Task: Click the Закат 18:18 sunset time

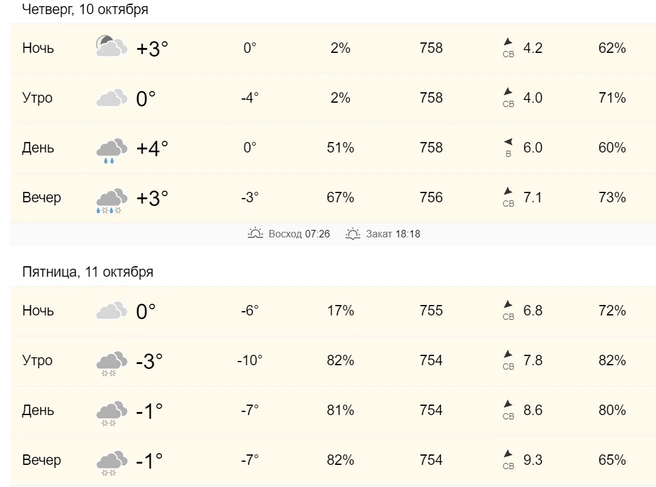Action: pyautogui.click(x=393, y=234)
